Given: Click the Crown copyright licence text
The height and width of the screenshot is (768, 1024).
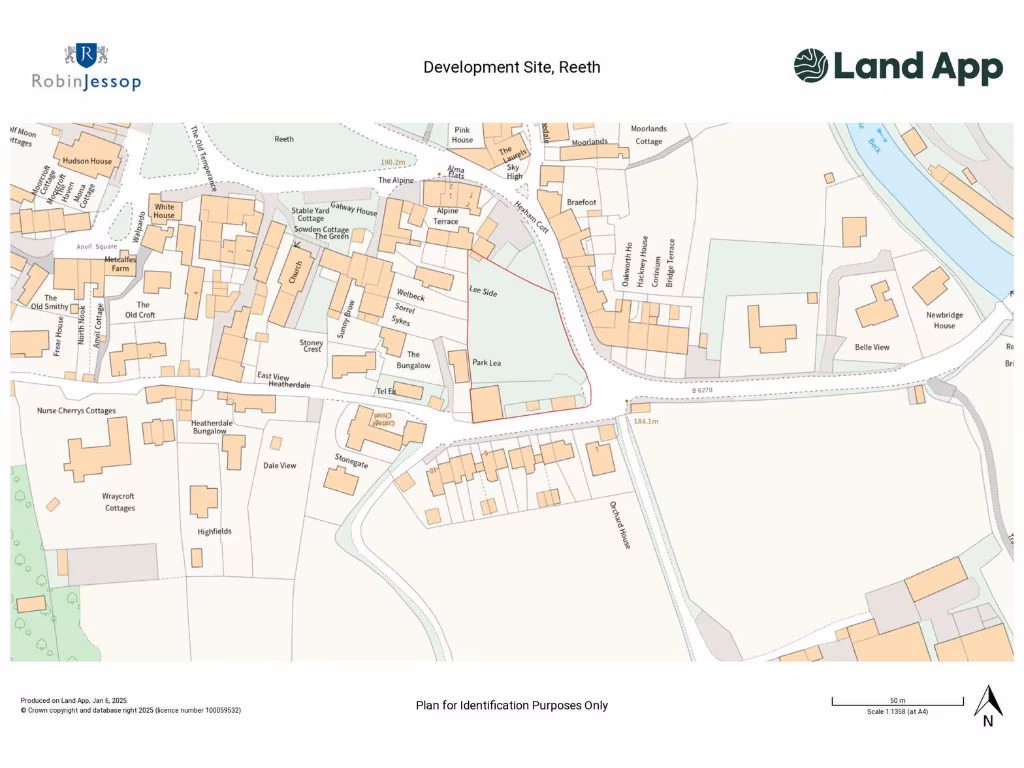Looking at the screenshot, I should tap(130, 710).
